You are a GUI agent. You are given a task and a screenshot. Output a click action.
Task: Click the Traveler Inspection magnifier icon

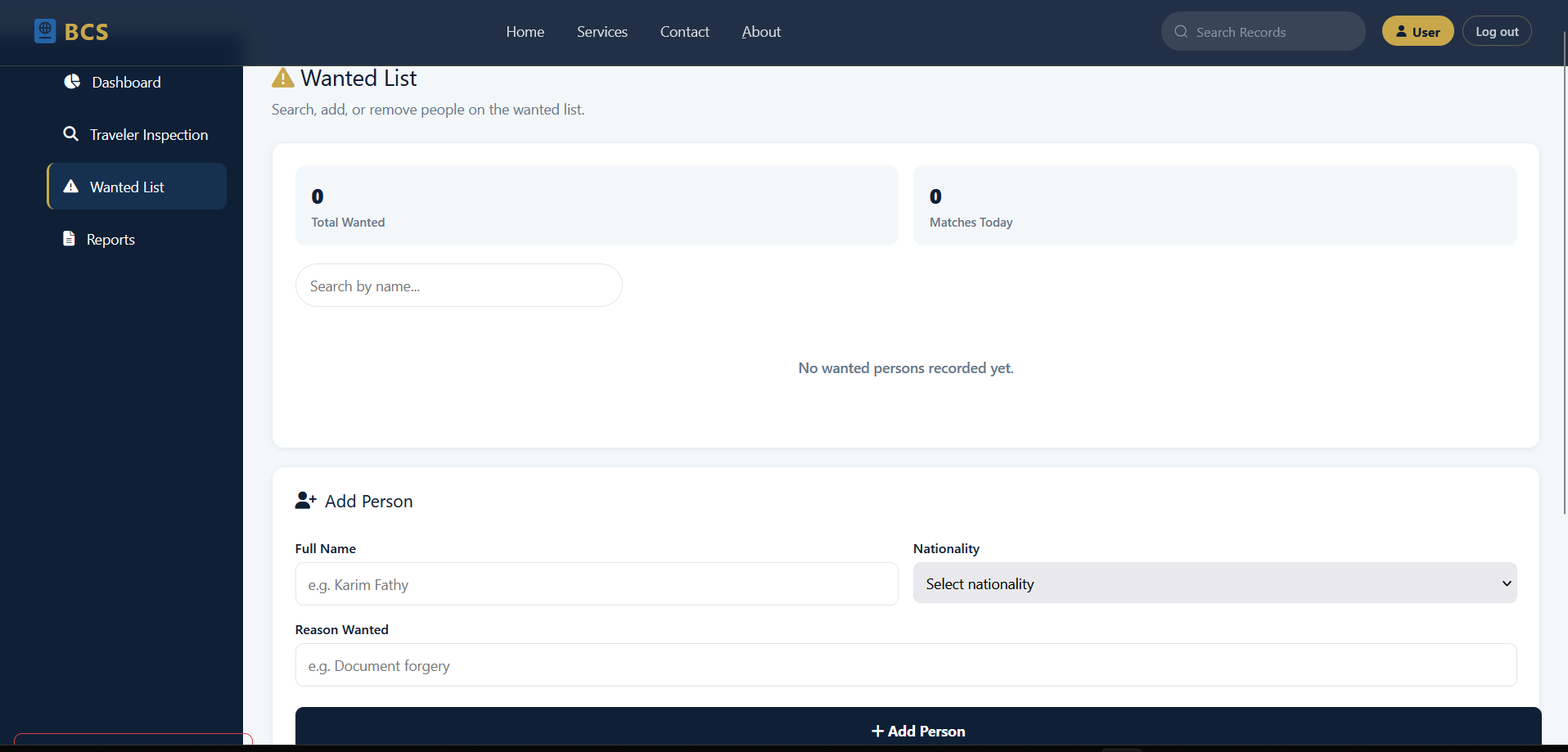pyautogui.click(x=71, y=133)
